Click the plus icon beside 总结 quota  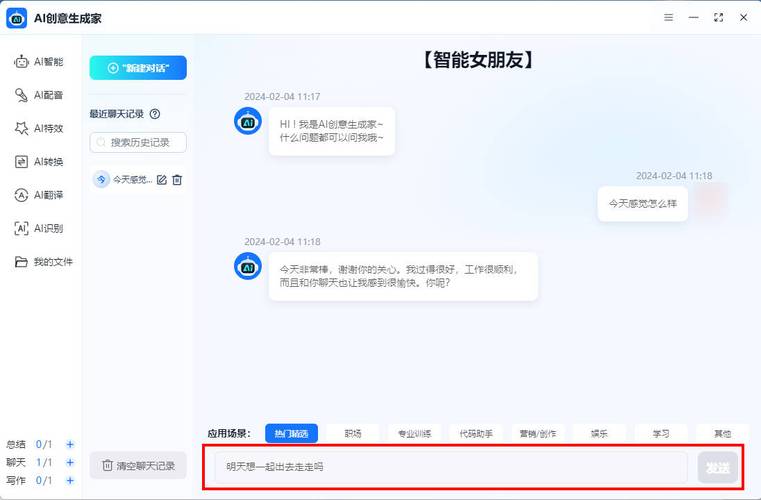click(x=70, y=445)
